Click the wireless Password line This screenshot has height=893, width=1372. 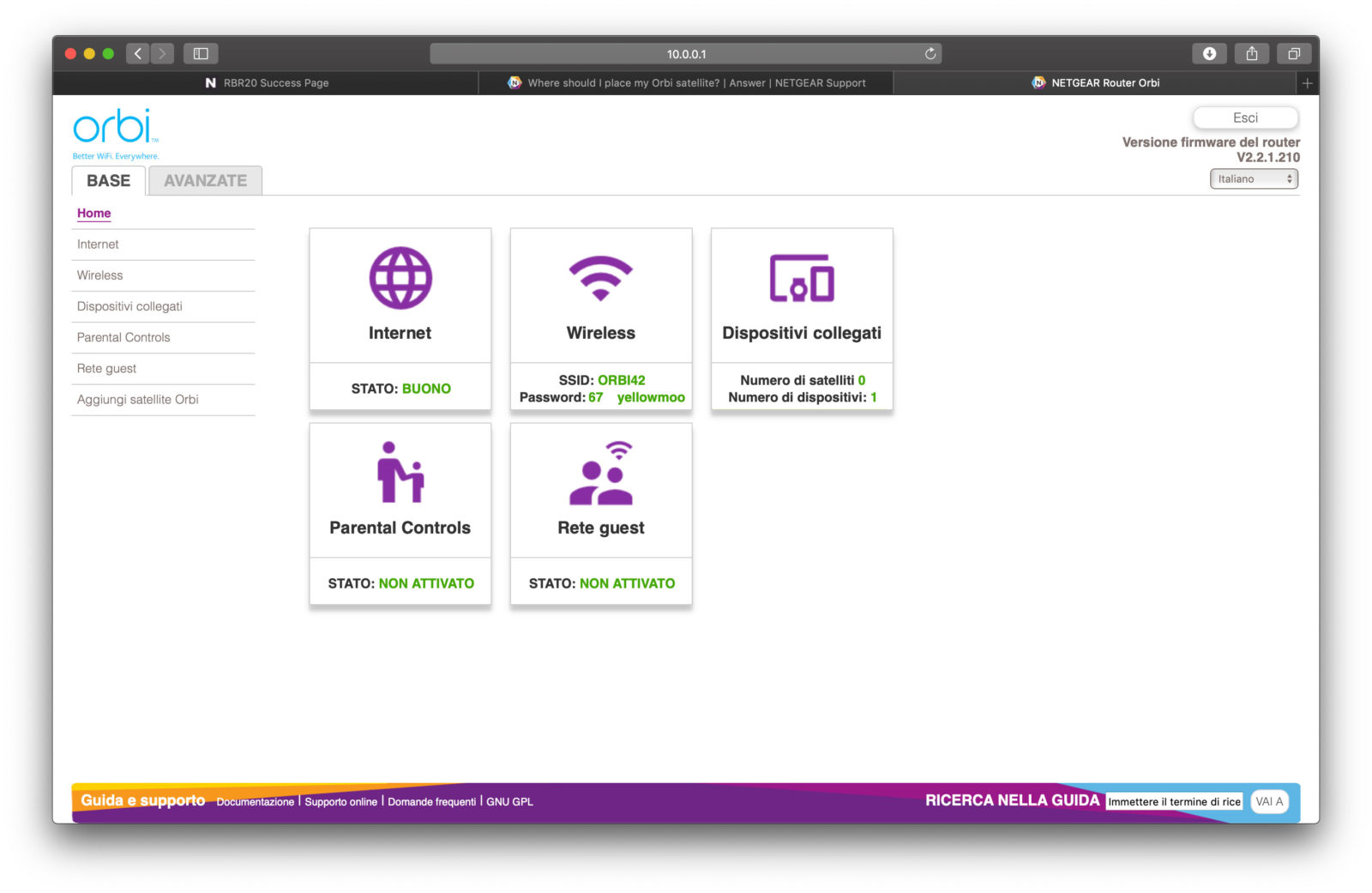click(602, 397)
